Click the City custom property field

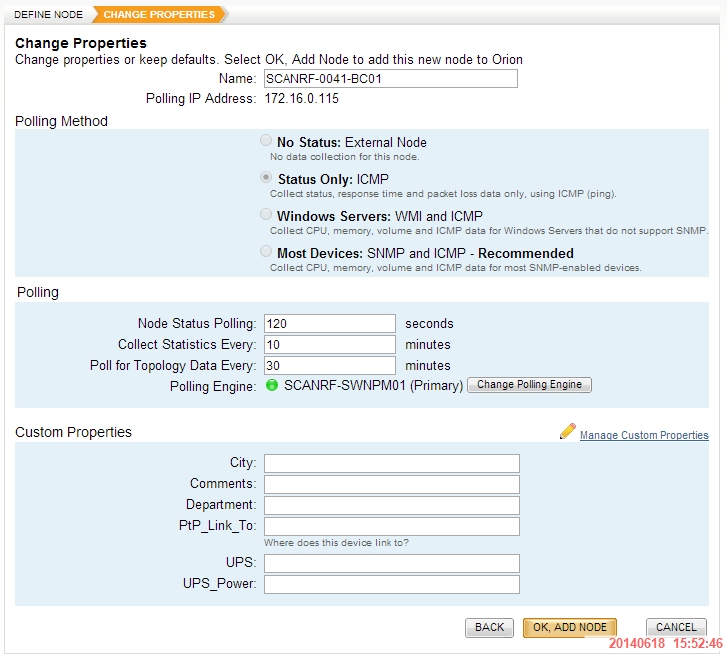point(392,463)
